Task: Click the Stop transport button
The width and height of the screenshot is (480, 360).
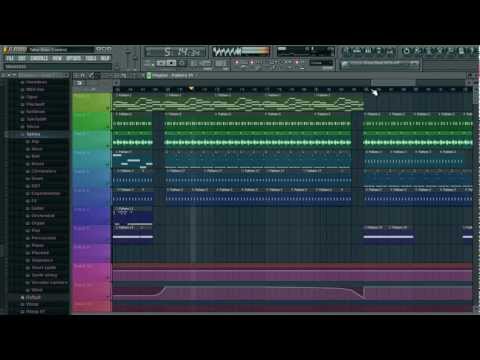Action: [x=171, y=63]
